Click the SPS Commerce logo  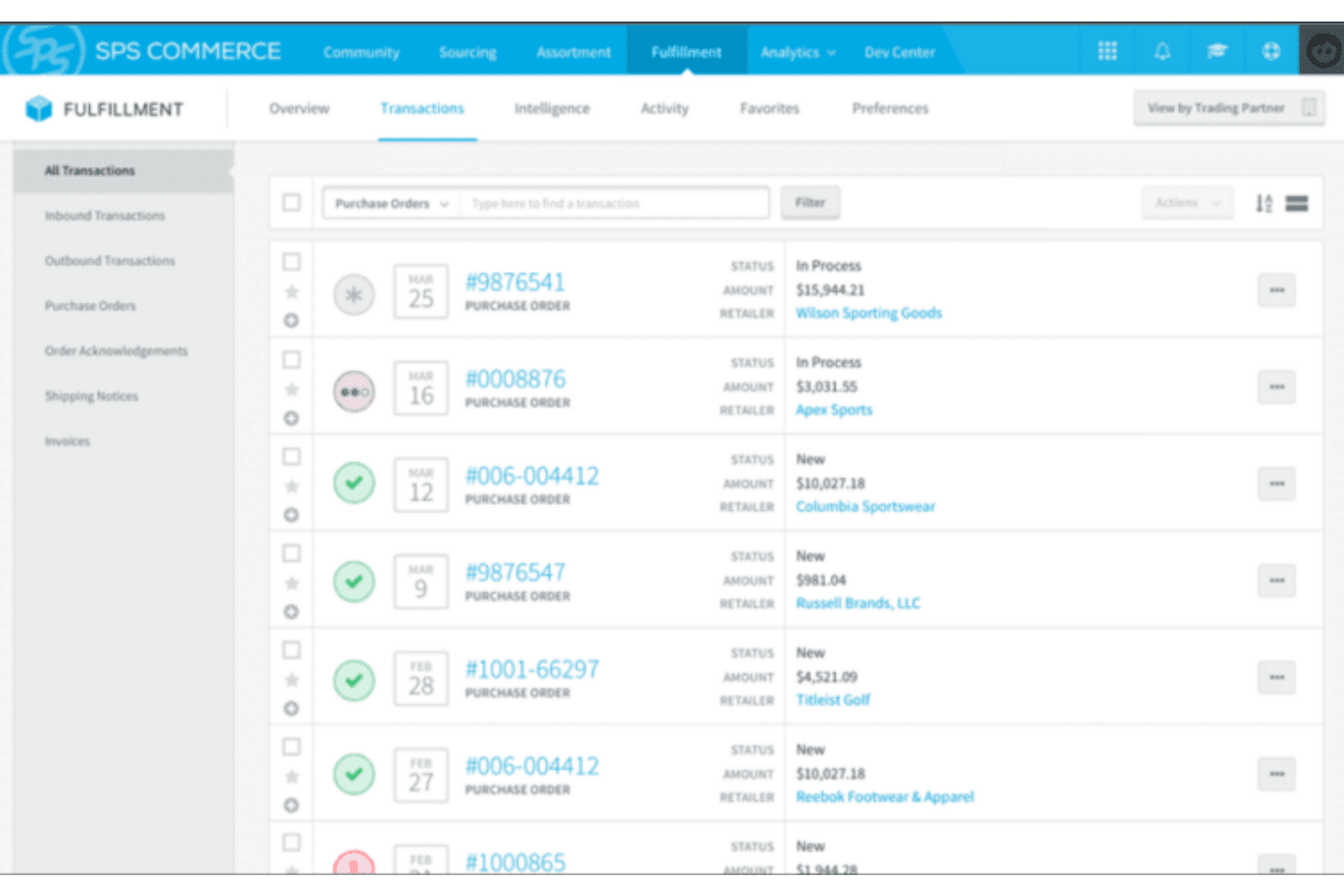[143, 50]
